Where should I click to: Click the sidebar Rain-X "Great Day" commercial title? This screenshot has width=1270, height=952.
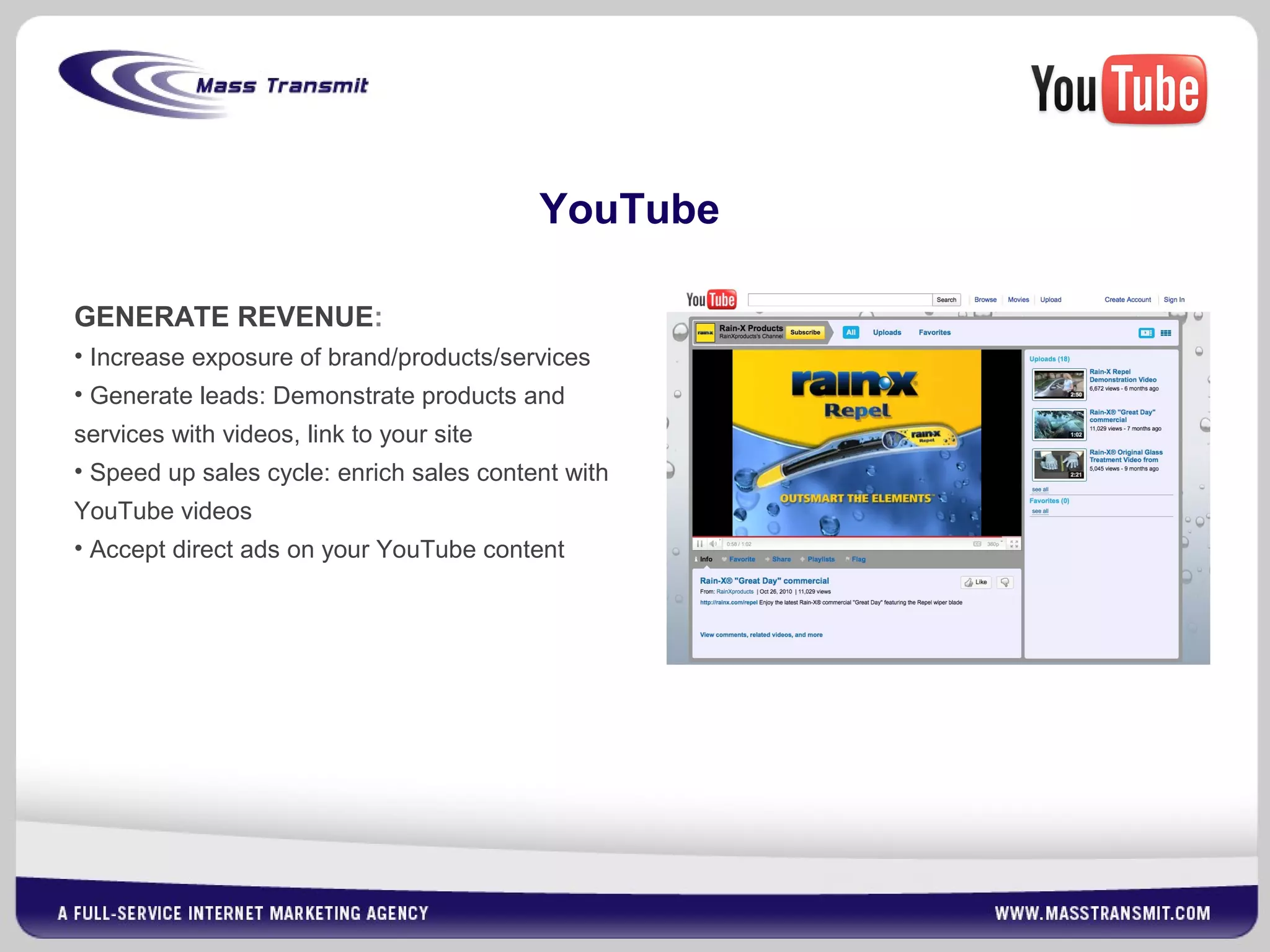coord(1122,416)
